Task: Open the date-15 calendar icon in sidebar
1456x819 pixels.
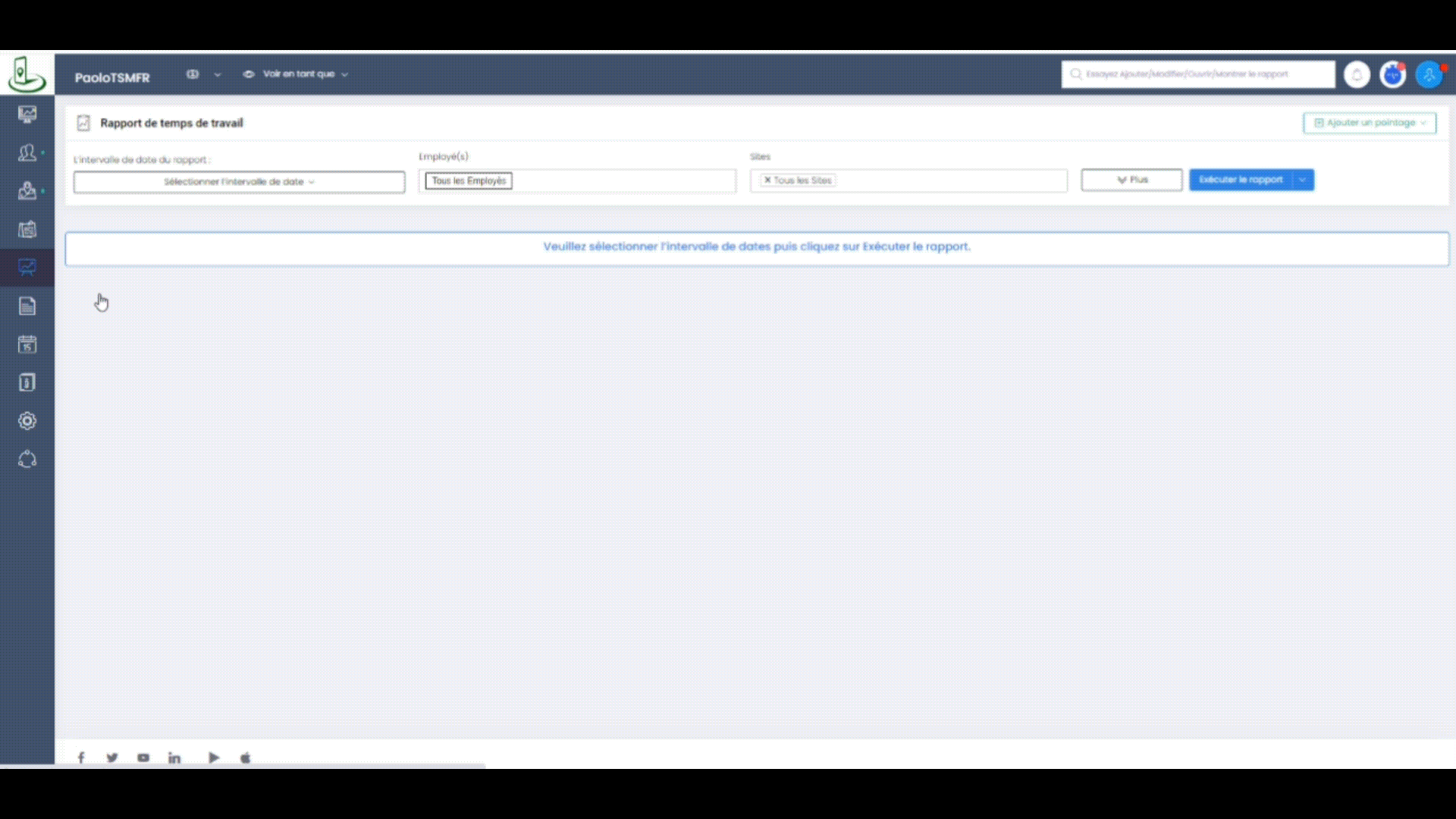Action: (27, 344)
